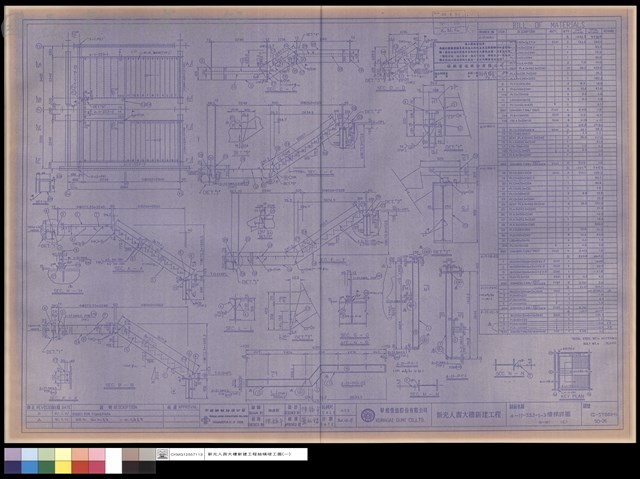Pick the red calibration swatch
Image resolution: width=640 pixels, height=479 pixels.
(80, 468)
